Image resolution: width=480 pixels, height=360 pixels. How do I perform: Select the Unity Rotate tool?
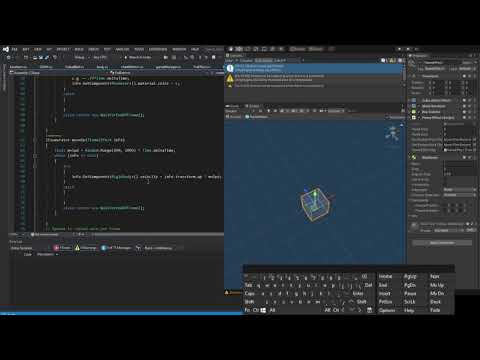point(248,49)
